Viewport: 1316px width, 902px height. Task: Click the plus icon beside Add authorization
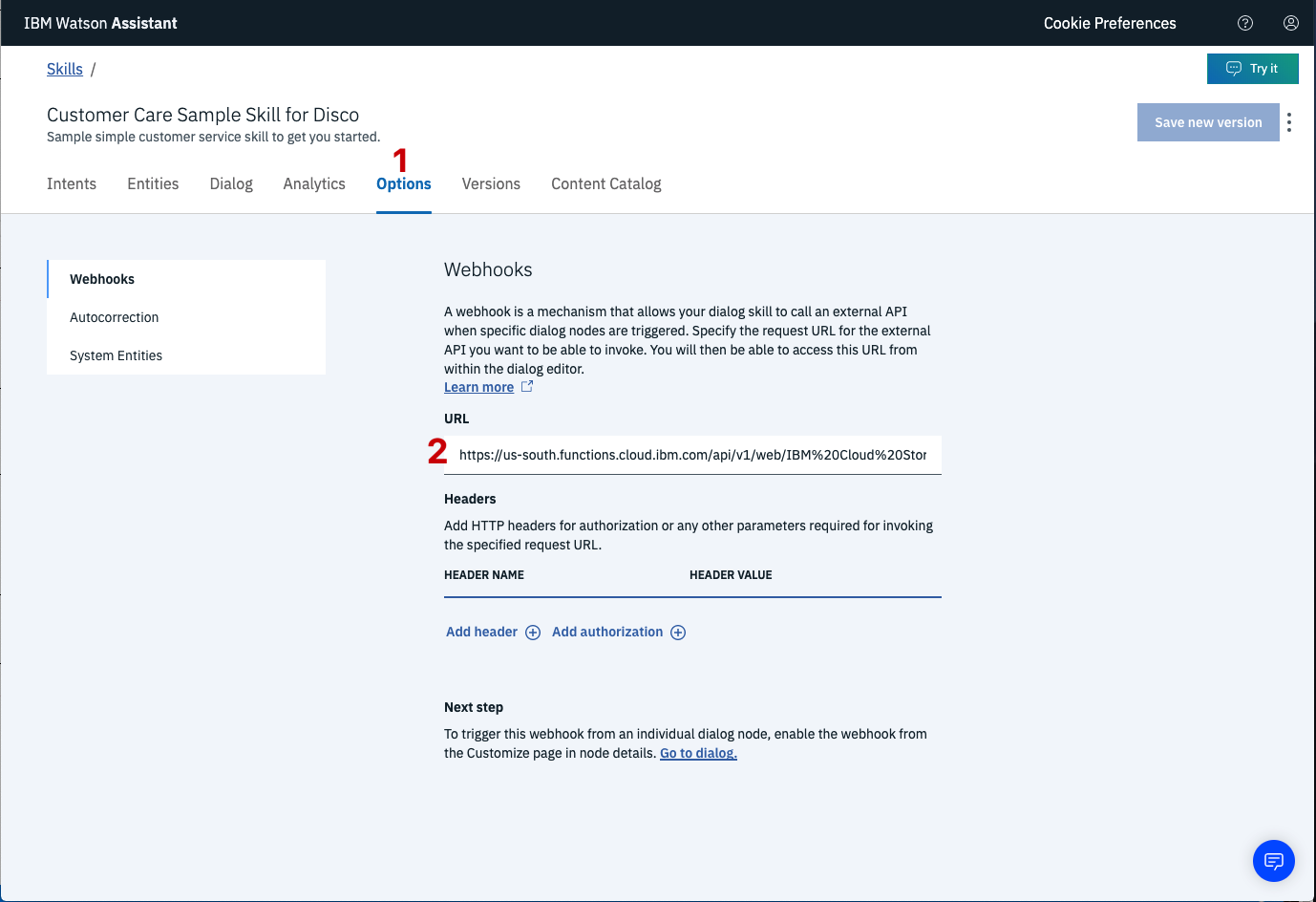click(678, 633)
